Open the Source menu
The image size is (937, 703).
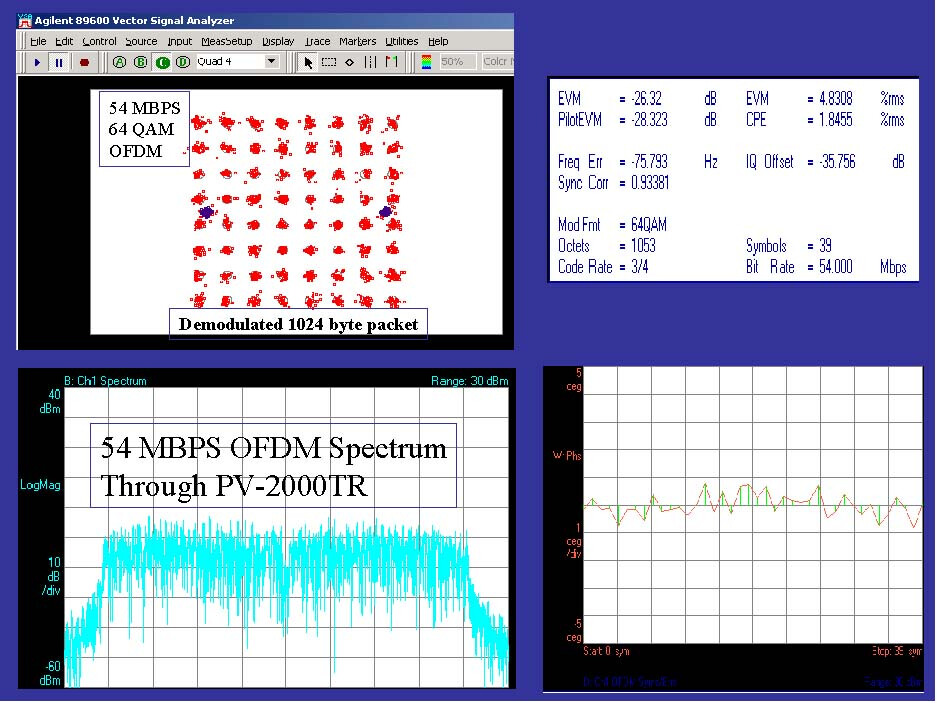pyautogui.click(x=141, y=41)
